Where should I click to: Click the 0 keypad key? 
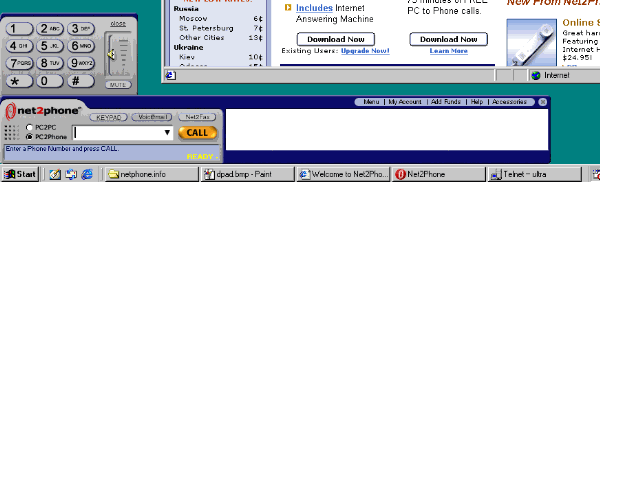(x=50, y=81)
